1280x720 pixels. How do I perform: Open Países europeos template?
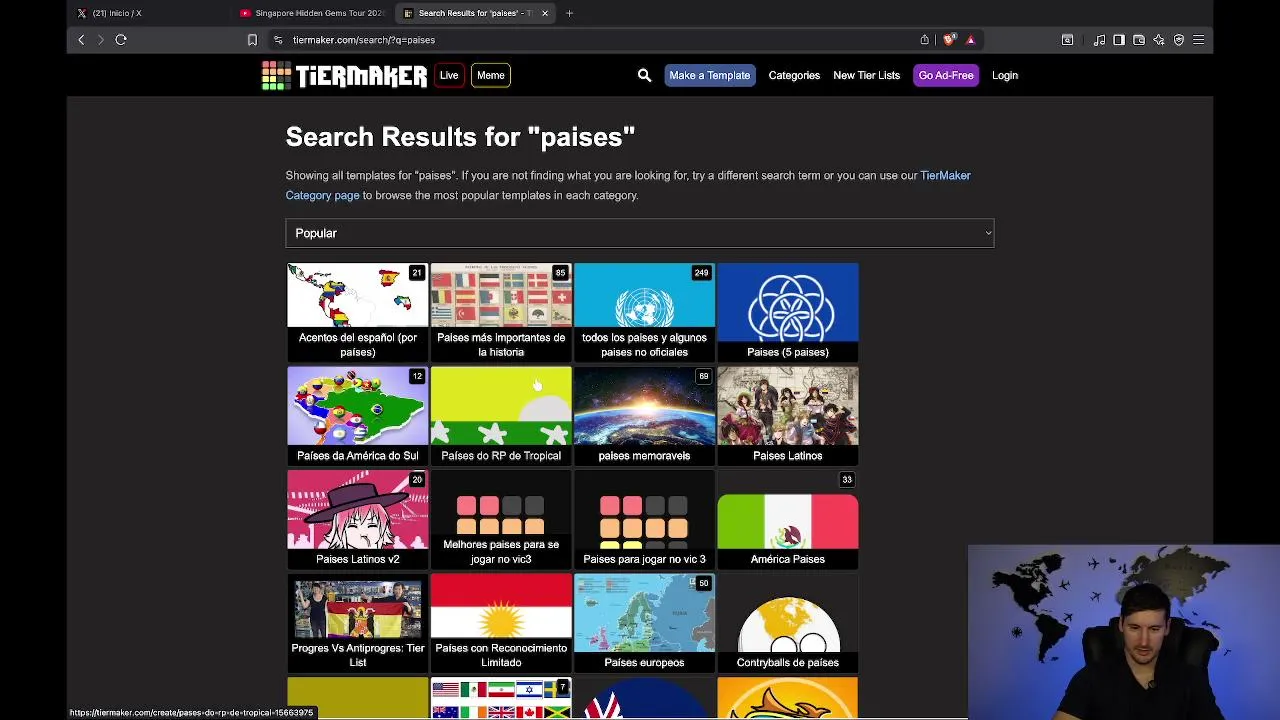pyautogui.click(x=644, y=623)
